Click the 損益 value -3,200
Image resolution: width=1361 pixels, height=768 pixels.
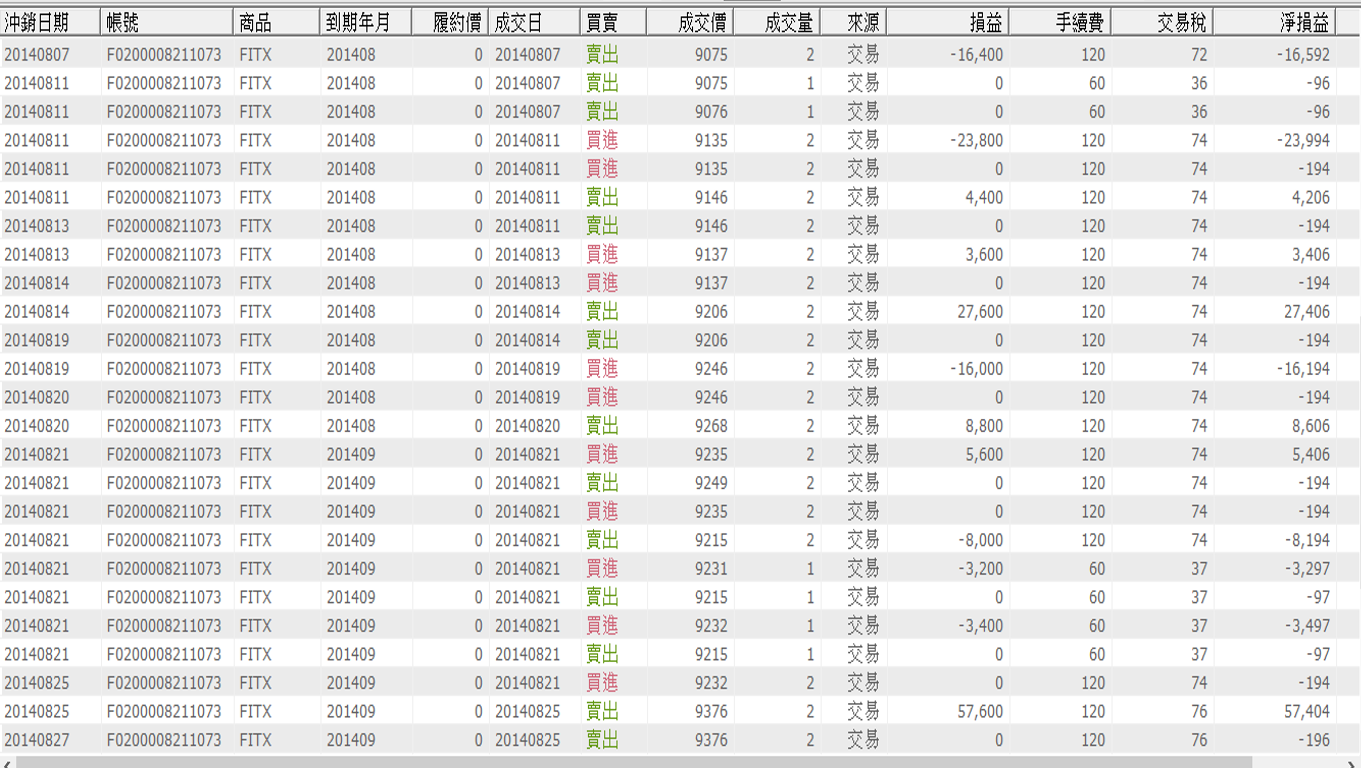coord(980,569)
